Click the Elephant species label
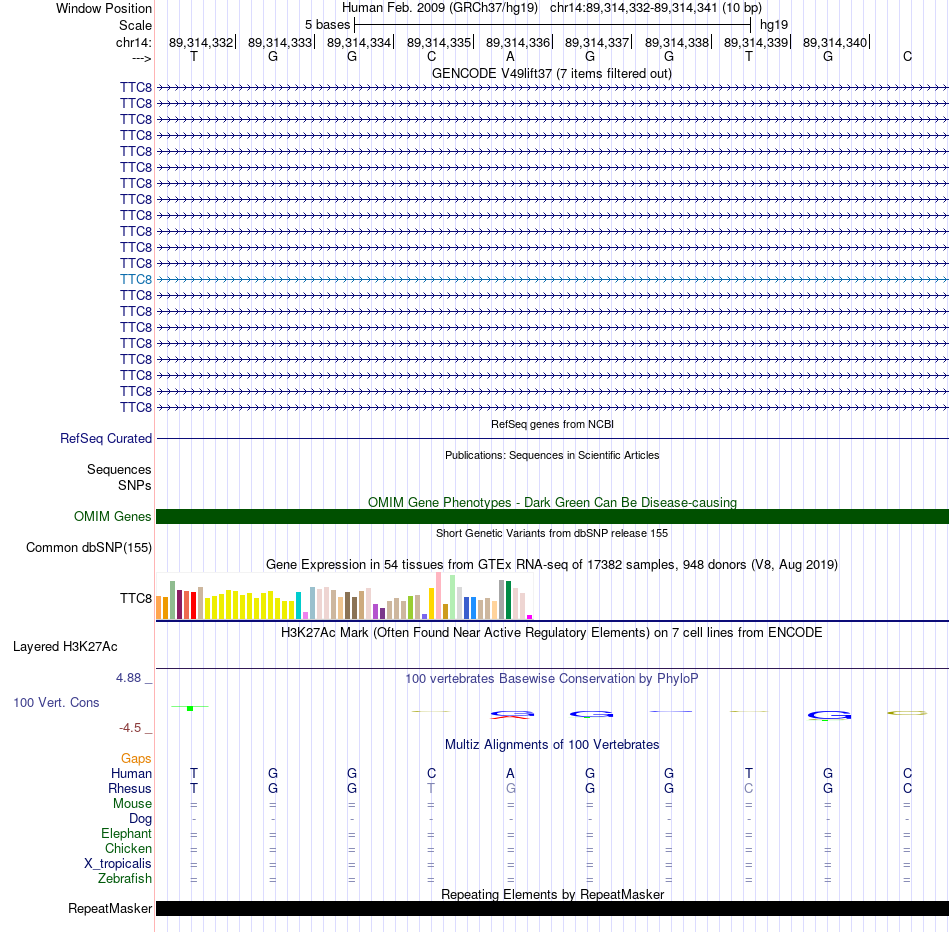The width and height of the screenshot is (950, 932). [127, 833]
